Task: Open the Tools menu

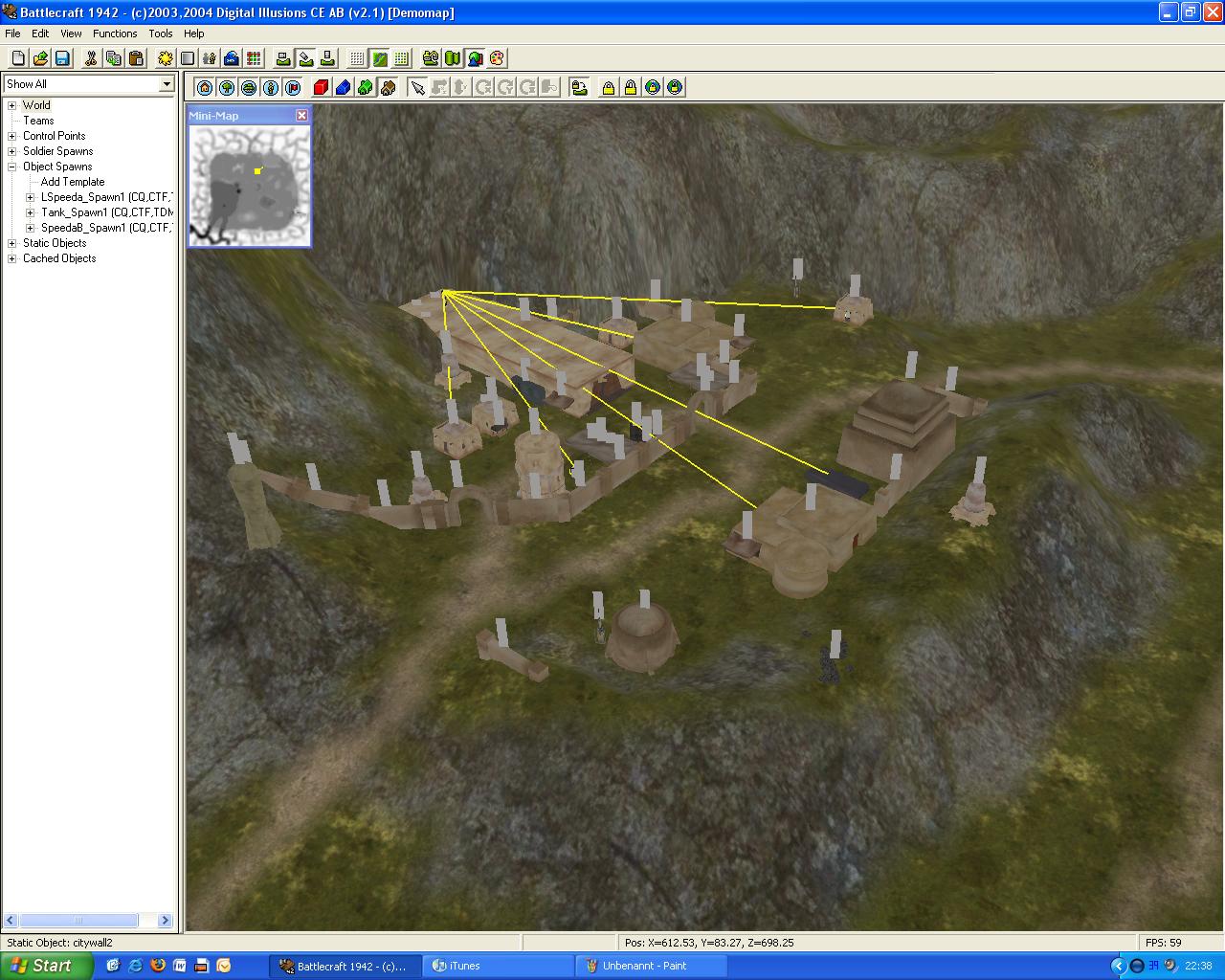Action: (x=160, y=33)
